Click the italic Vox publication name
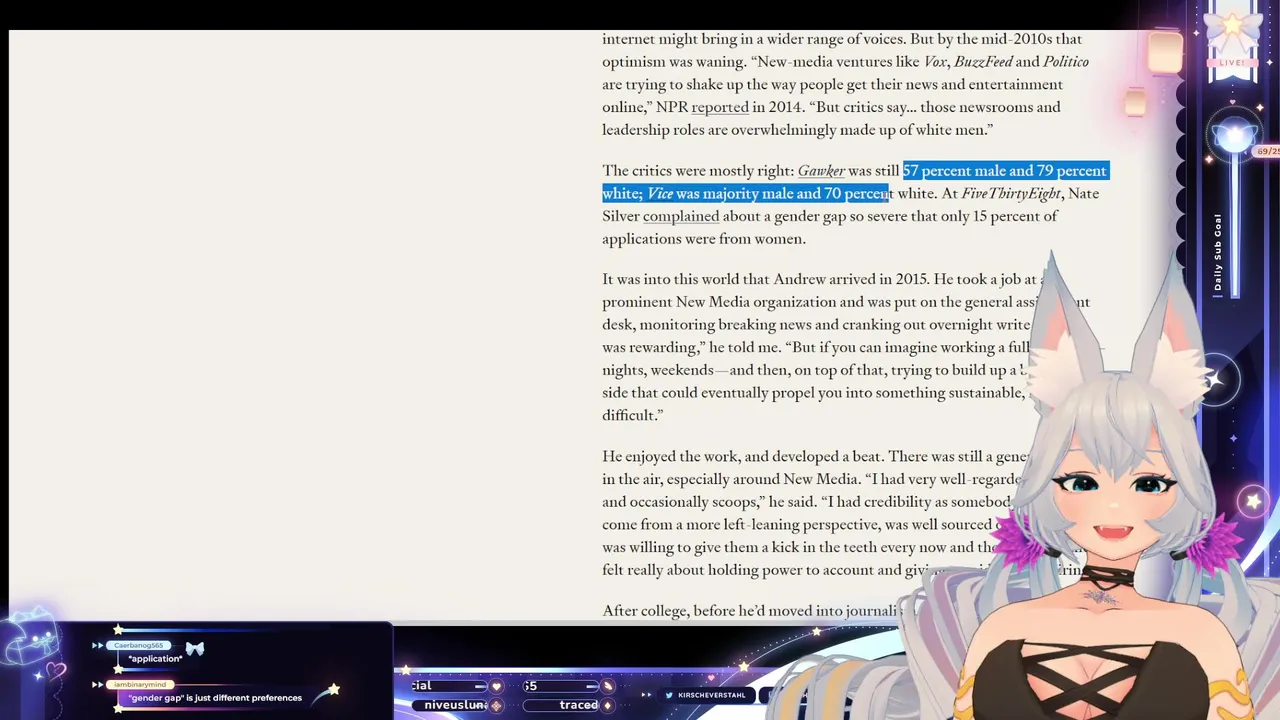The image size is (1280, 720). click(935, 62)
